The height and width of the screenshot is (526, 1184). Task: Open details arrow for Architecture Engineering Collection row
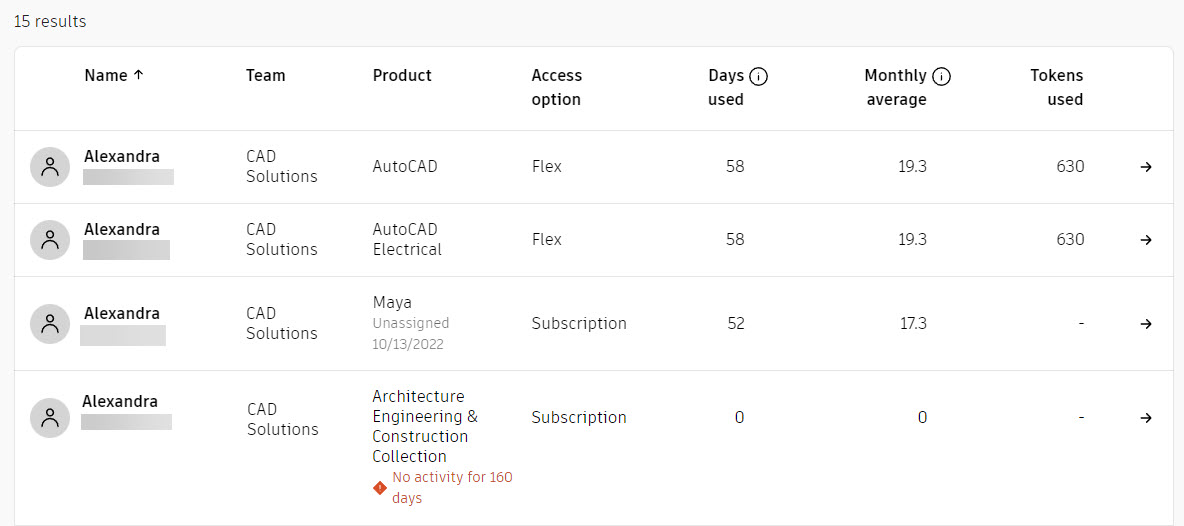pyautogui.click(x=1145, y=417)
